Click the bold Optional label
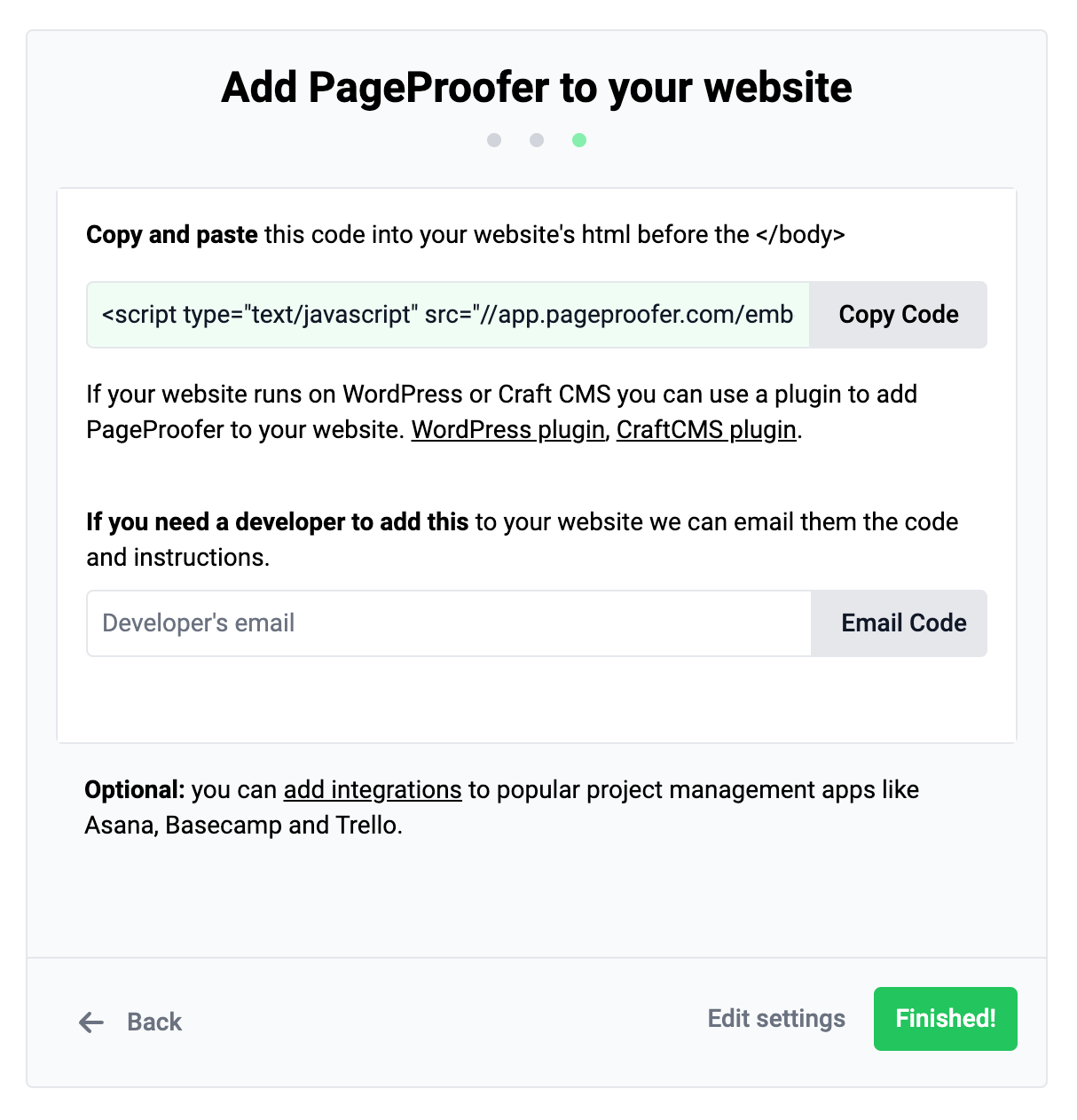Image resolution: width=1077 pixels, height=1120 pixels. coord(134,790)
